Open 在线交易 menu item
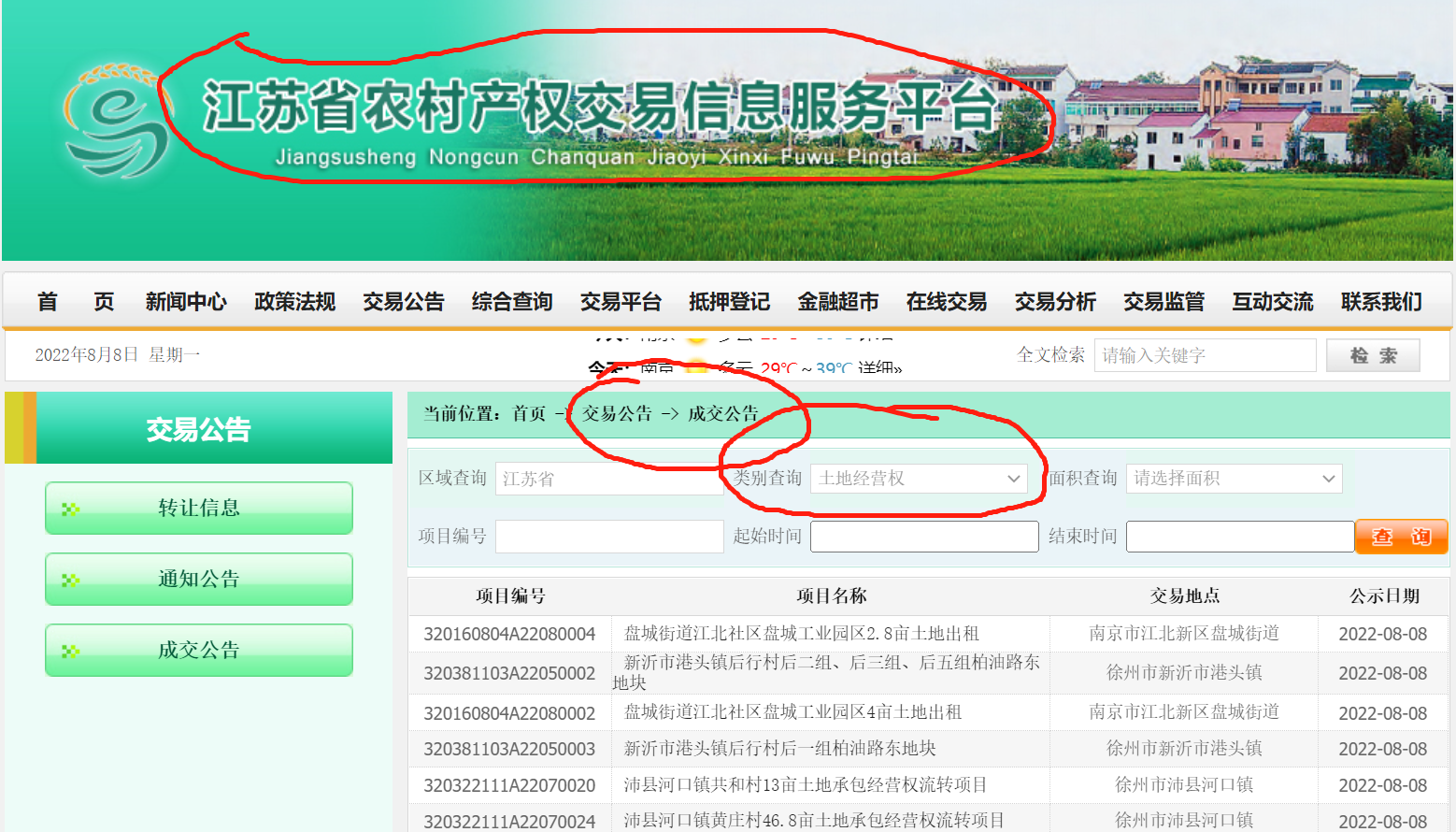The image size is (1456, 832). pyautogui.click(x=947, y=301)
